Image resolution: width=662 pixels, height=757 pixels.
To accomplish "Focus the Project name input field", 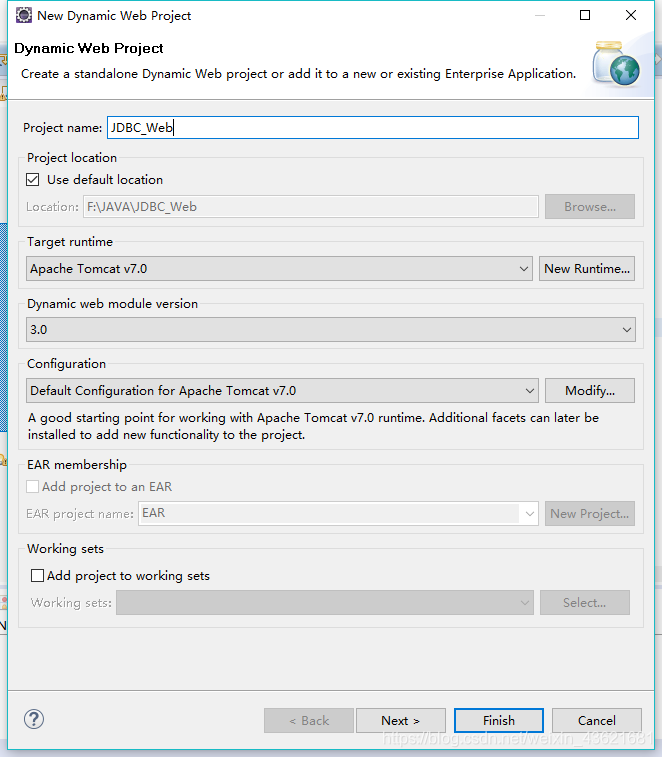I will (x=373, y=127).
